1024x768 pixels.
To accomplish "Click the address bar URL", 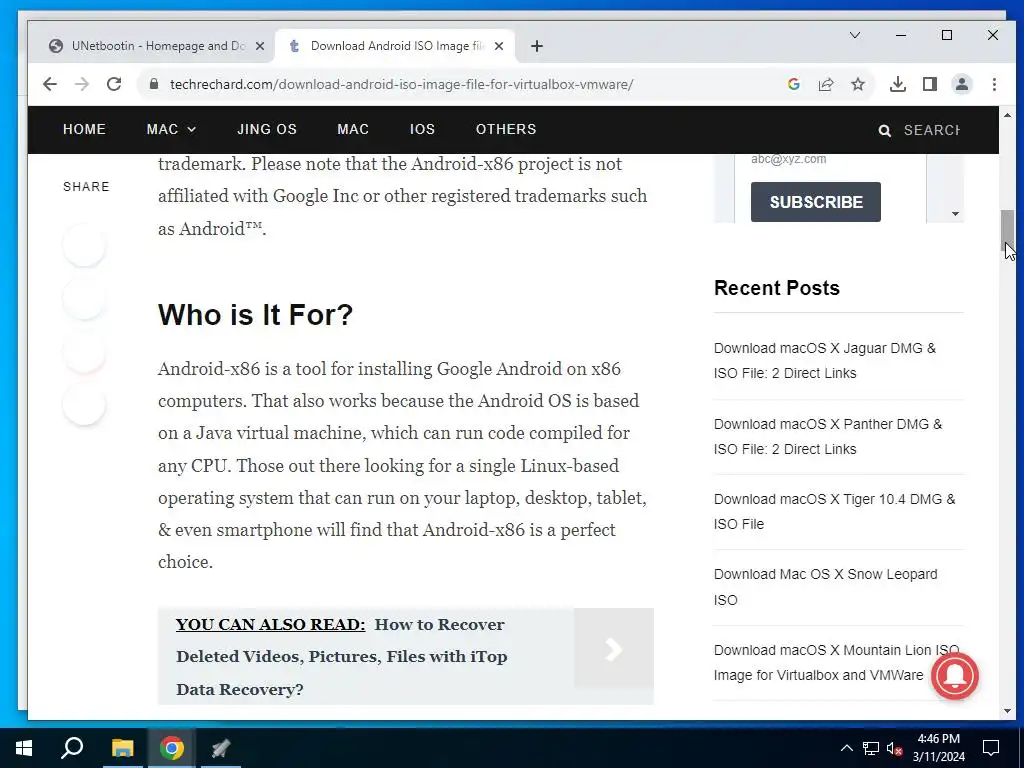I will point(401,84).
